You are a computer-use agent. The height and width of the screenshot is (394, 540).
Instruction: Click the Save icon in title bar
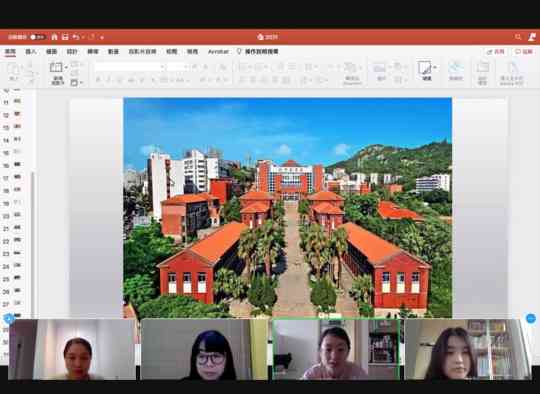65,37
